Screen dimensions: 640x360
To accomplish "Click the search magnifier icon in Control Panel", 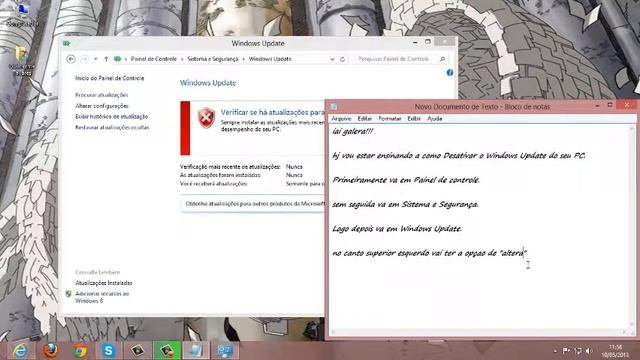I will (442, 59).
